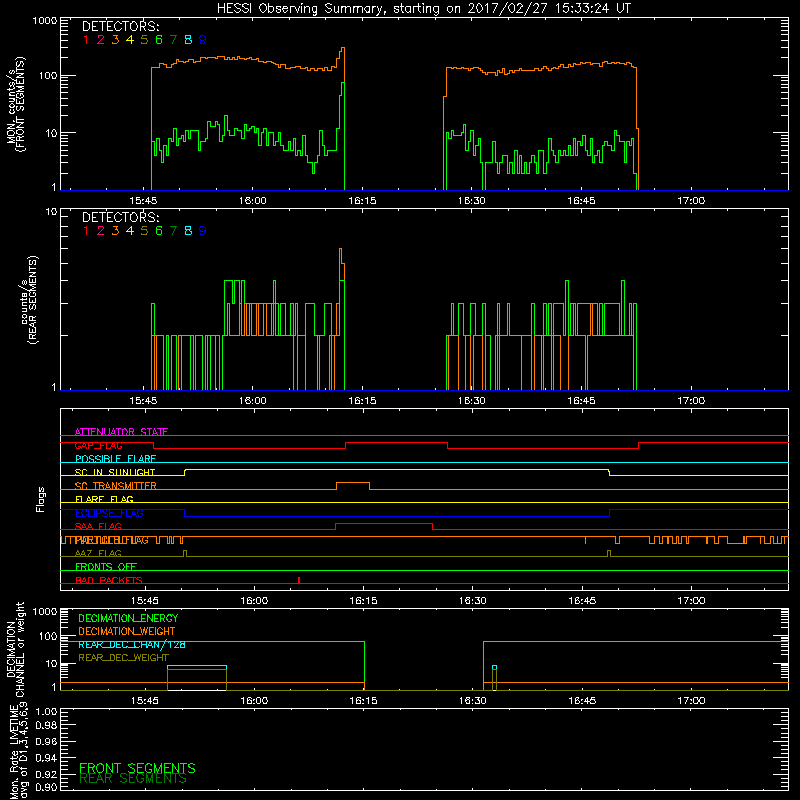Click the GAP_FLAG label
The height and width of the screenshot is (800, 800).
[98, 445]
